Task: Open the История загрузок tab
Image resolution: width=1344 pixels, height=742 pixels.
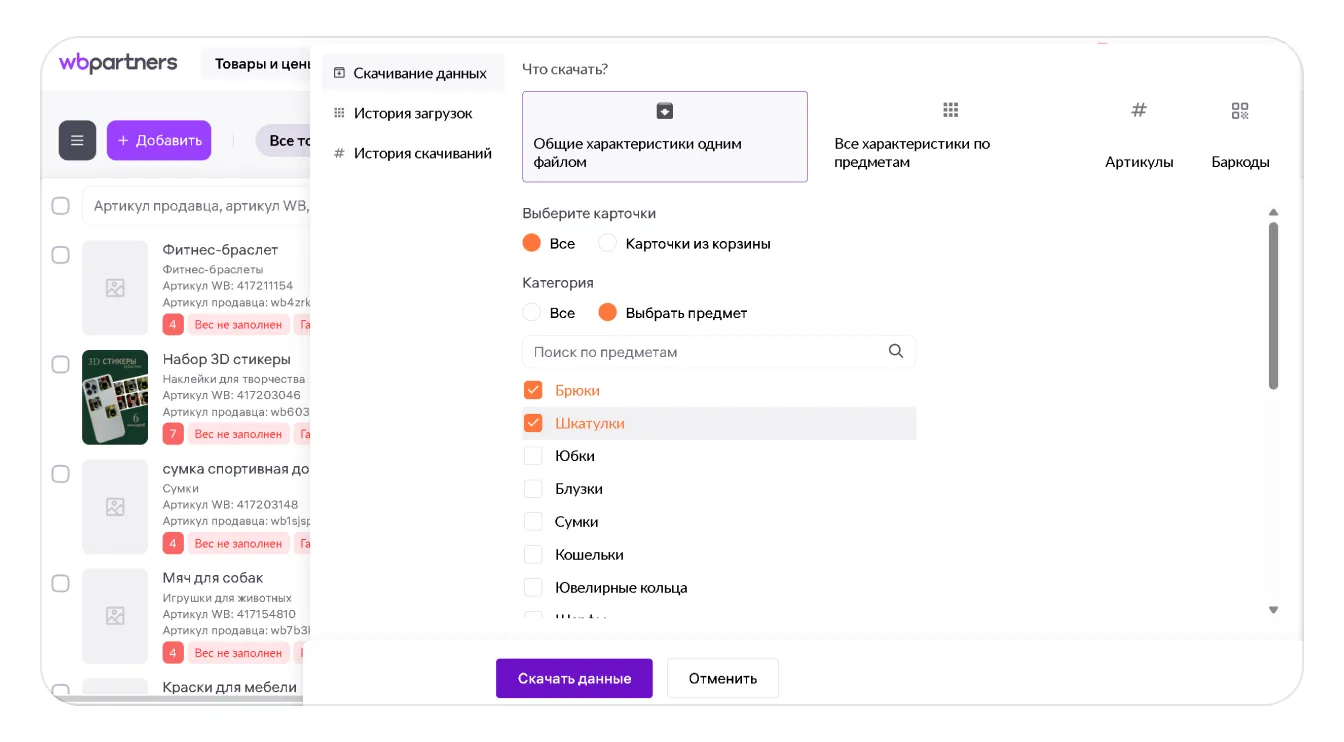Action: point(412,113)
